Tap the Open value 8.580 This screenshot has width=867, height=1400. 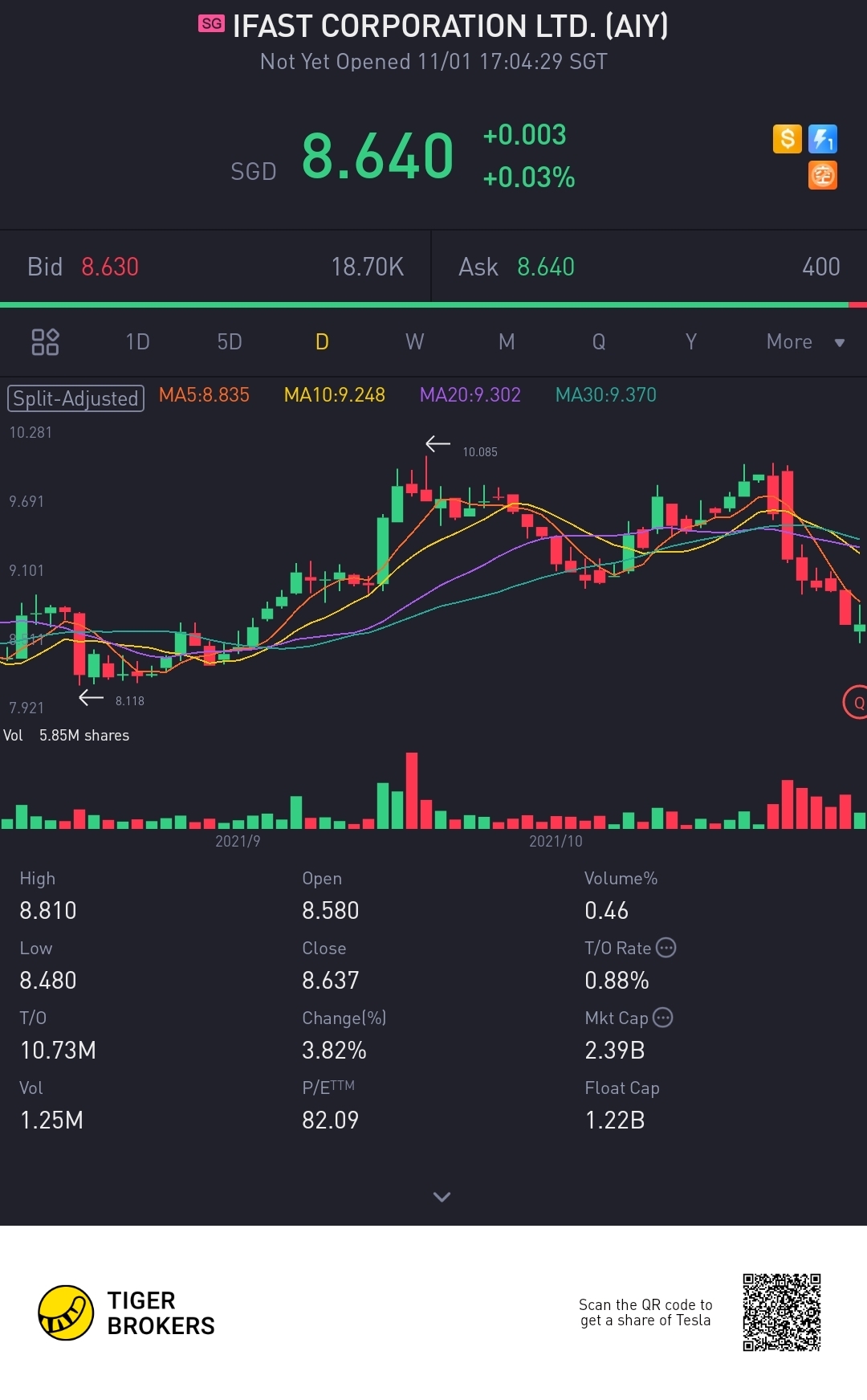click(x=331, y=911)
